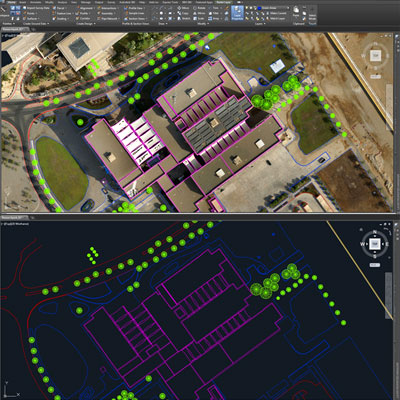Click the layer color swatch in Layers panel
Image resolution: width=400 pixels, height=400 pixels.
point(259,8)
